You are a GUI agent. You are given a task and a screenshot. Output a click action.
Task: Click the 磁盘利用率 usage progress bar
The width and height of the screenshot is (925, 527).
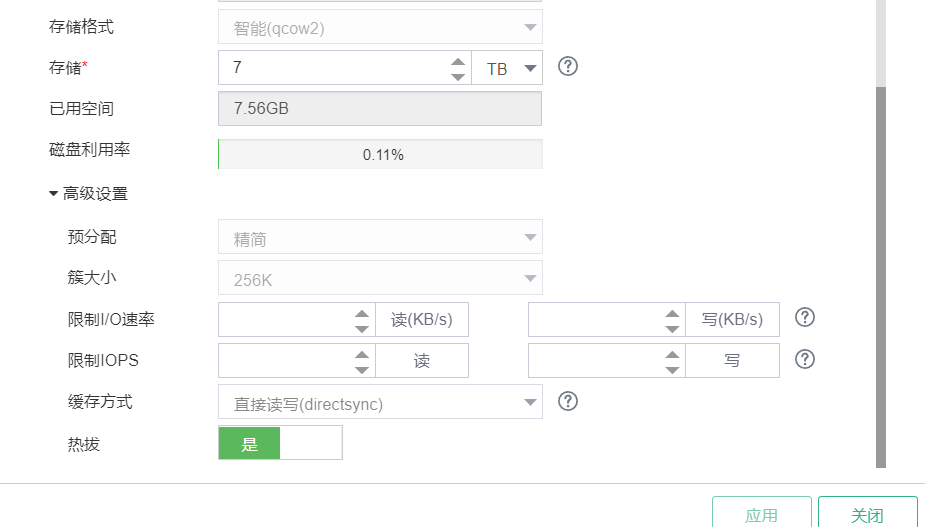[380, 154]
